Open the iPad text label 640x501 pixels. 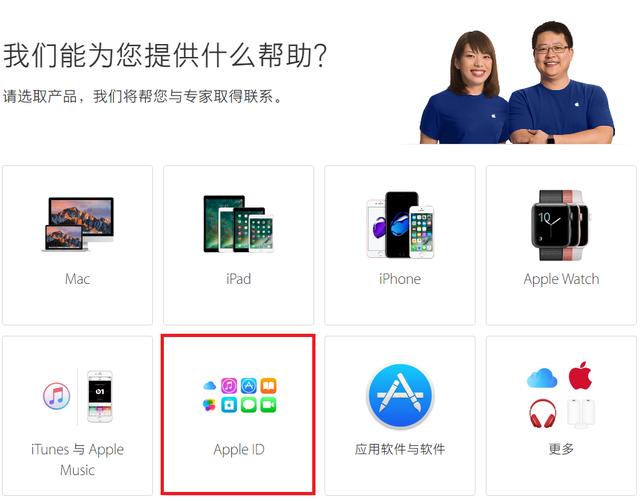239,279
